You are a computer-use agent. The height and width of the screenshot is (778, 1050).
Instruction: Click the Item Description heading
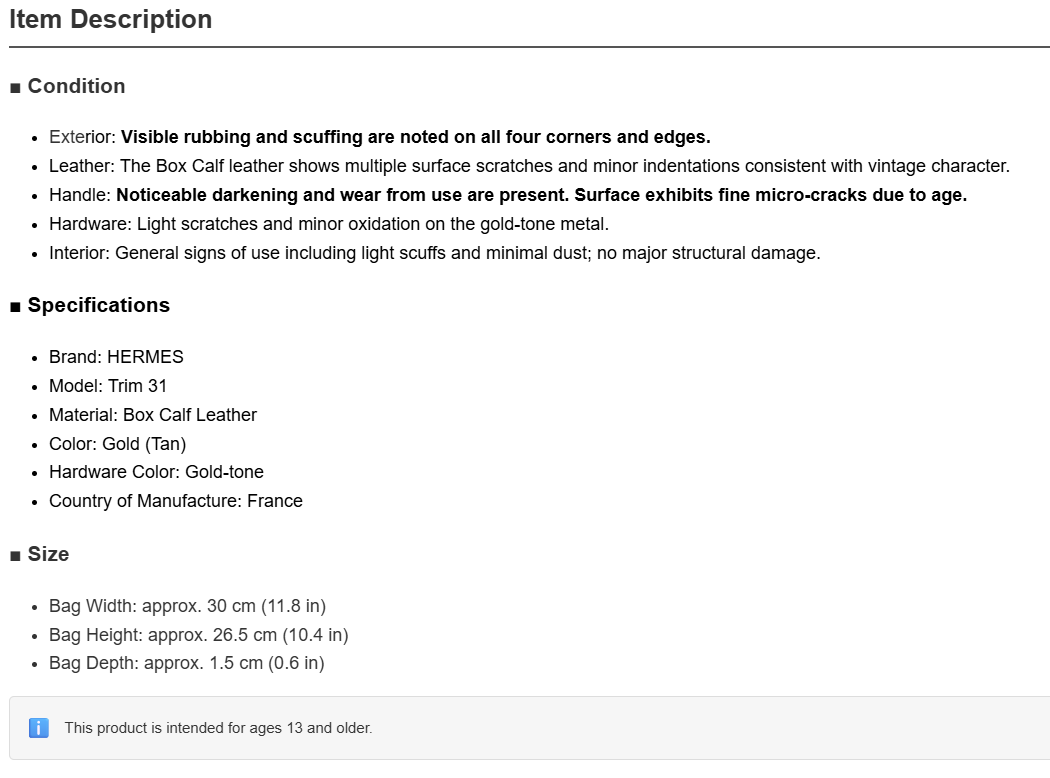pyautogui.click(x=110, y=19)
